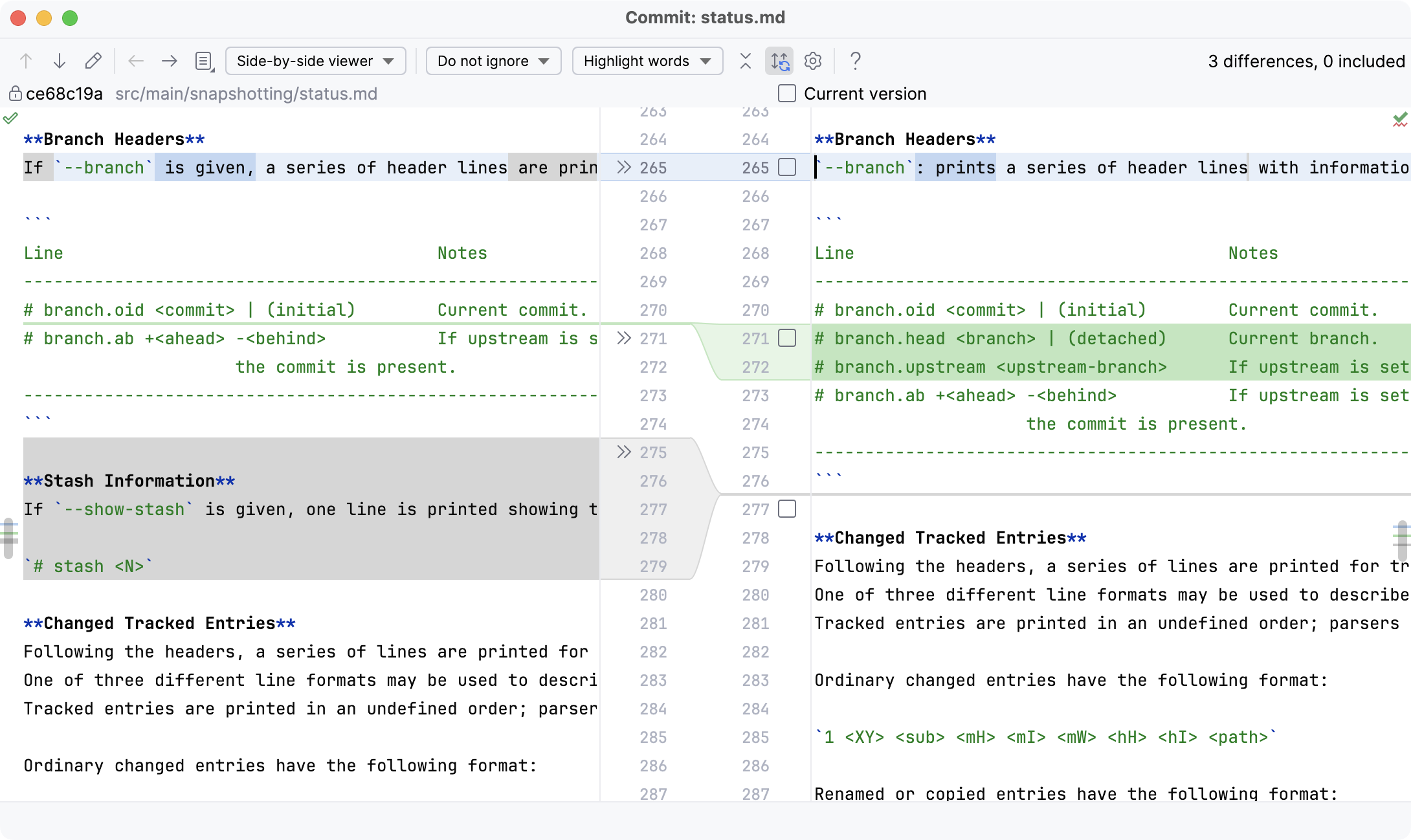The image size is (1411, 840).
Task: Select the edit source pencil icon
Action: click(94, 60)
